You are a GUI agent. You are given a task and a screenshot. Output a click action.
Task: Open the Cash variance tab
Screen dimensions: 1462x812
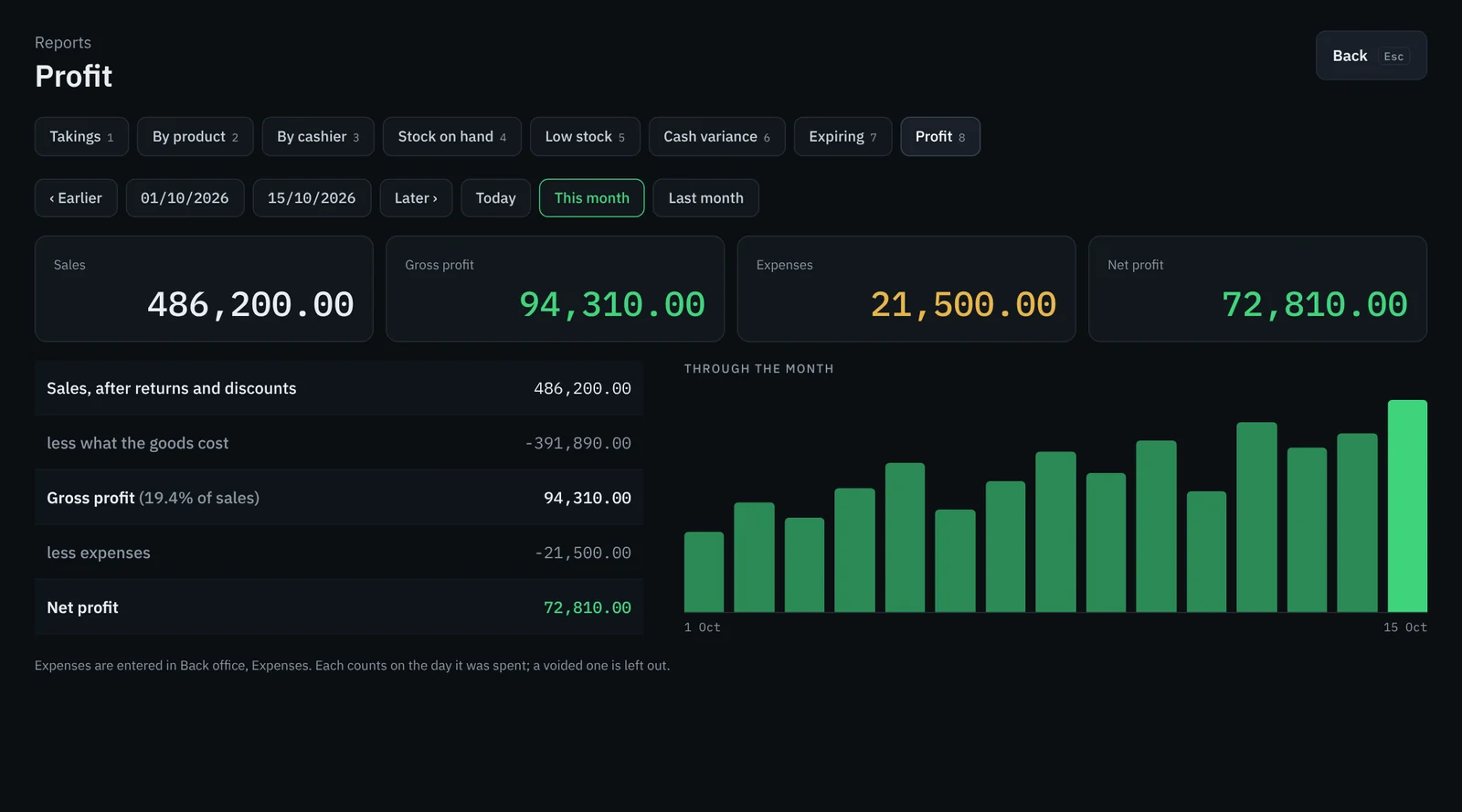point(717,137)
